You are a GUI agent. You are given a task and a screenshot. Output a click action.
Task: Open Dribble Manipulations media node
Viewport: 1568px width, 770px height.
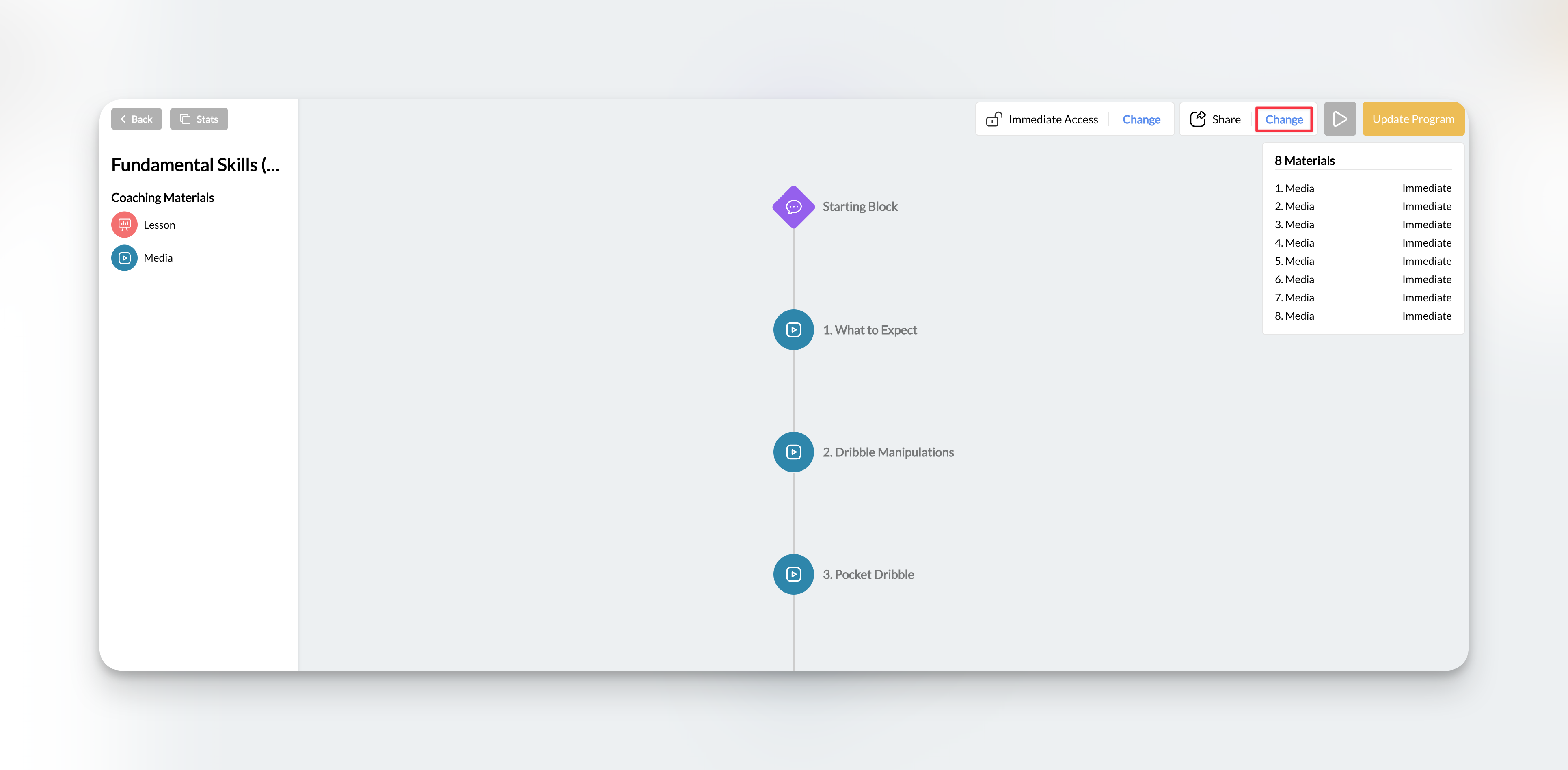coord(793,452)
